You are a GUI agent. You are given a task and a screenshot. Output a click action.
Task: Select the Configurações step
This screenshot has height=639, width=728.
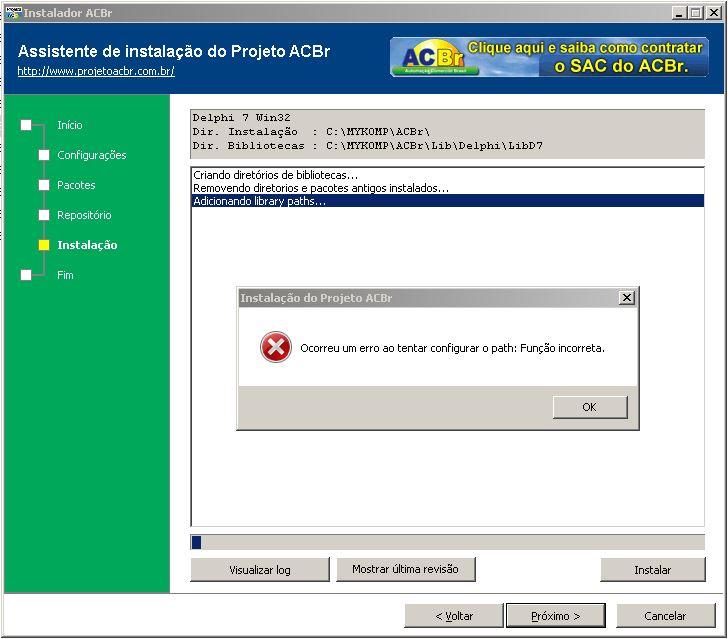click(x=91, y=155)
